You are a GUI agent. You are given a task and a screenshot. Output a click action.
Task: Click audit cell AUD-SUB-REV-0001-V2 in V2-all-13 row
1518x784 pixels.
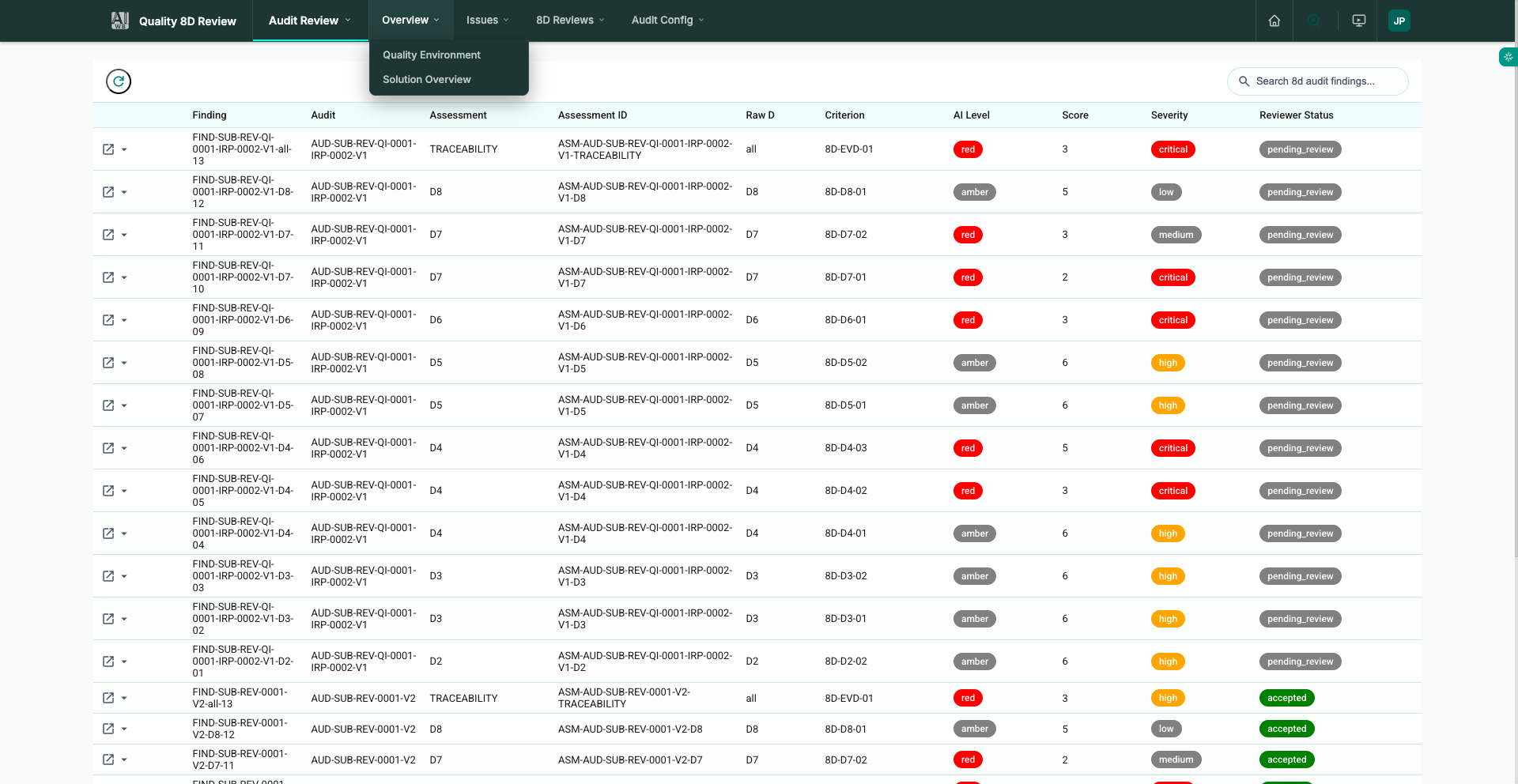pyautogui.click(x=364, y=698)
